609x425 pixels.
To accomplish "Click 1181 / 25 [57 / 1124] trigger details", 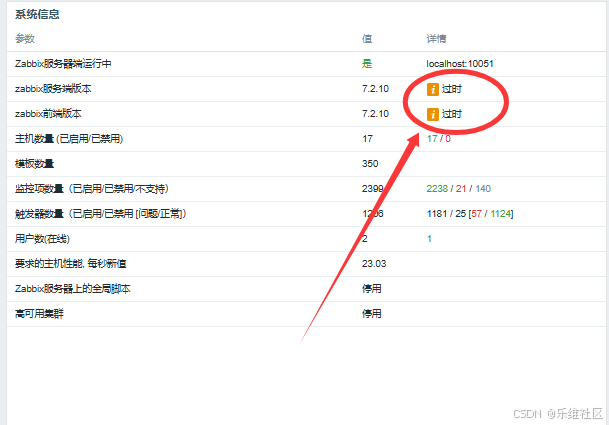I will [470, 214].
